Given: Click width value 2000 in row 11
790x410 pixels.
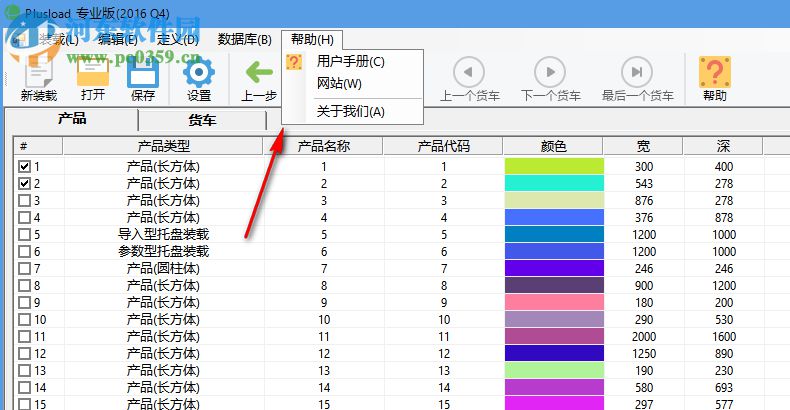Looking at the screenshot, I should coord(644,336).
